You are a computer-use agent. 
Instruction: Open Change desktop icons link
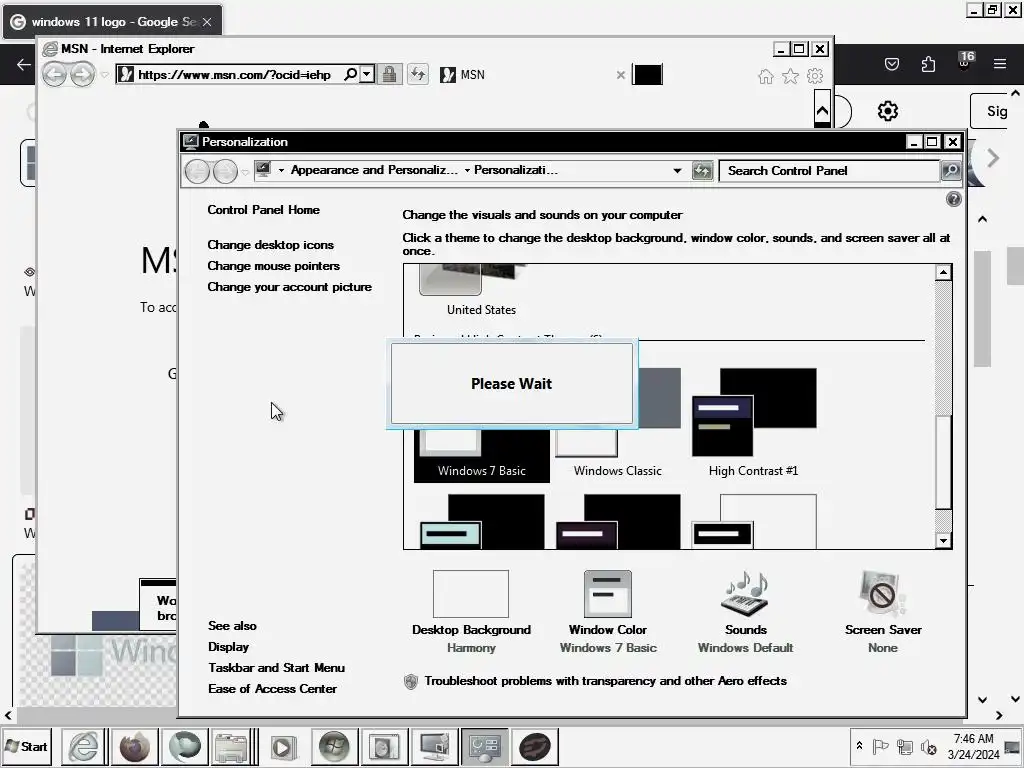click(x=270, y=245)
